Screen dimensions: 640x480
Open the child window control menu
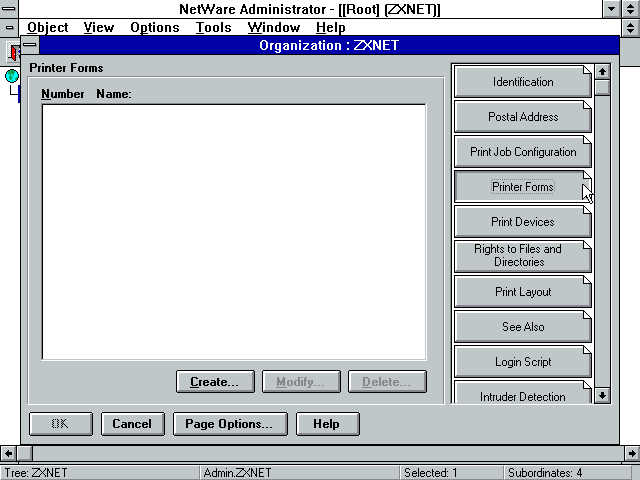9,27
